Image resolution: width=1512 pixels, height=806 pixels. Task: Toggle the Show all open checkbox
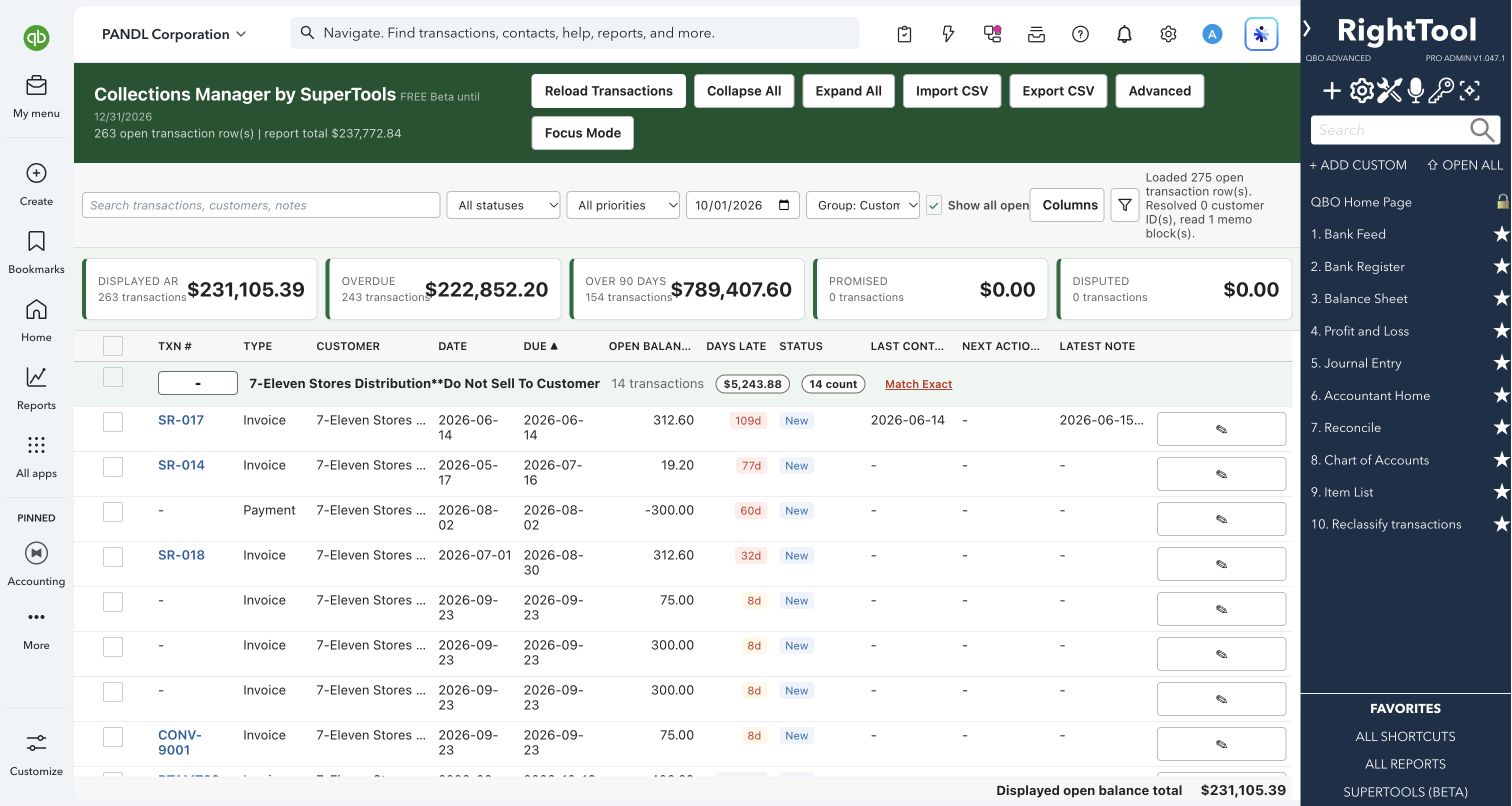(934, 205)
